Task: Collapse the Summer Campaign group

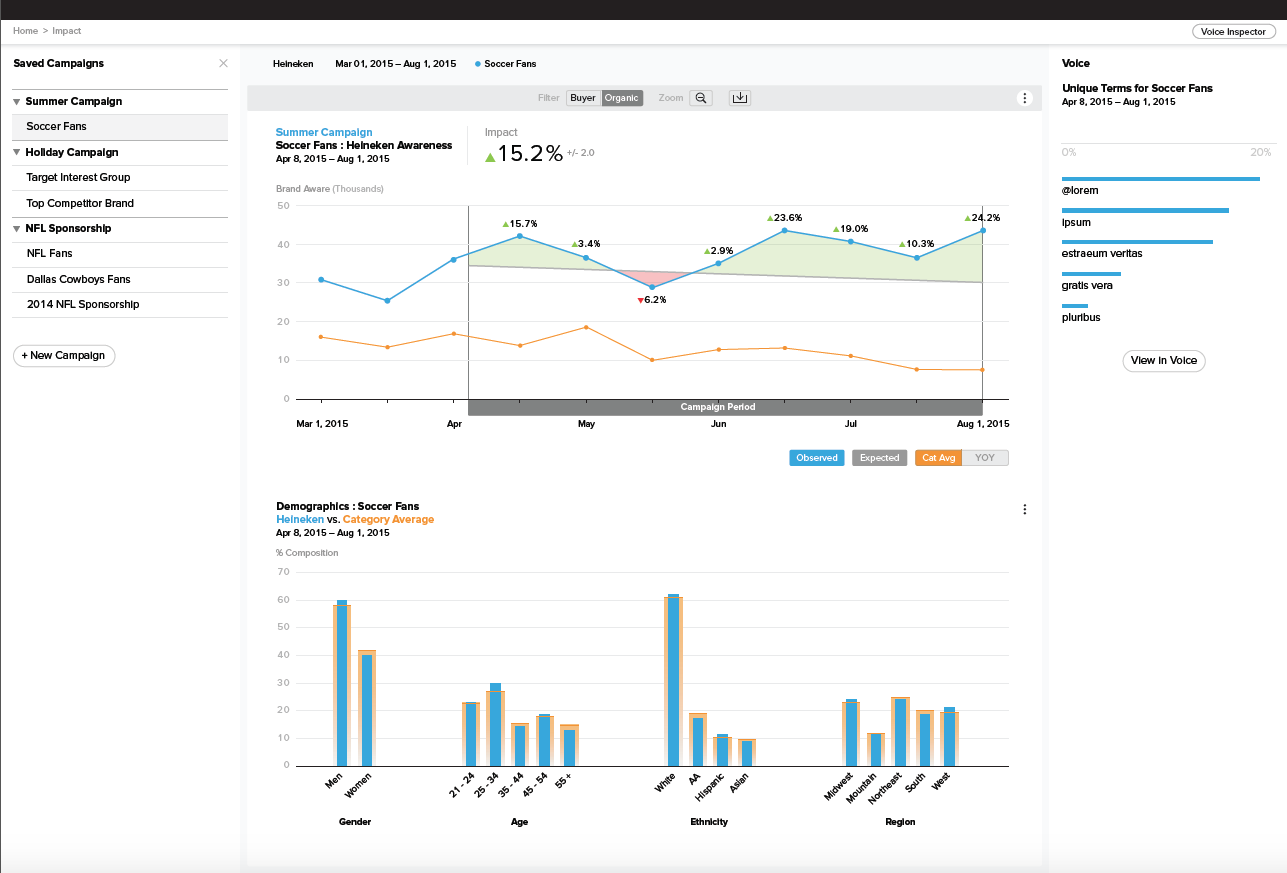Action: coord(17,102)
